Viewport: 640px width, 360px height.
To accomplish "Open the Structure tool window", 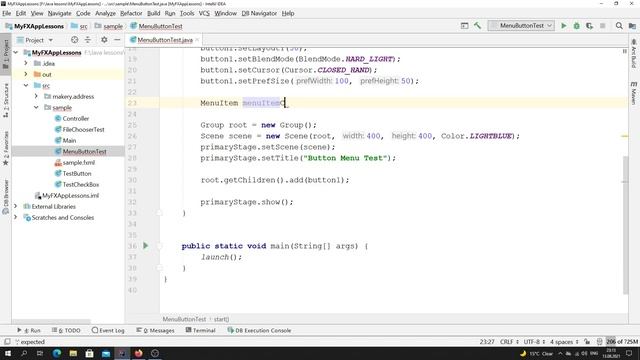I will pos(6,100).
